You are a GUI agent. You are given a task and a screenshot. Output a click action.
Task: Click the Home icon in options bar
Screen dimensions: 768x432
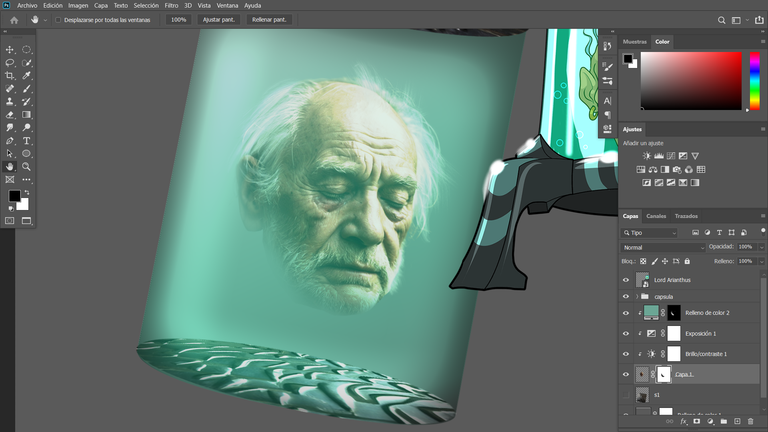(x=14, y=20)
